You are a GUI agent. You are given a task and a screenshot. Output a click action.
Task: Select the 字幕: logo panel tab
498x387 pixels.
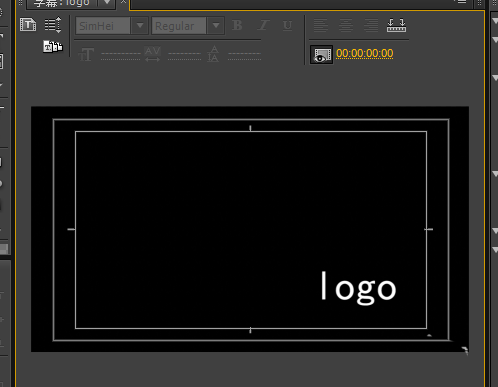pyautogui.click(x=62, y=3)
